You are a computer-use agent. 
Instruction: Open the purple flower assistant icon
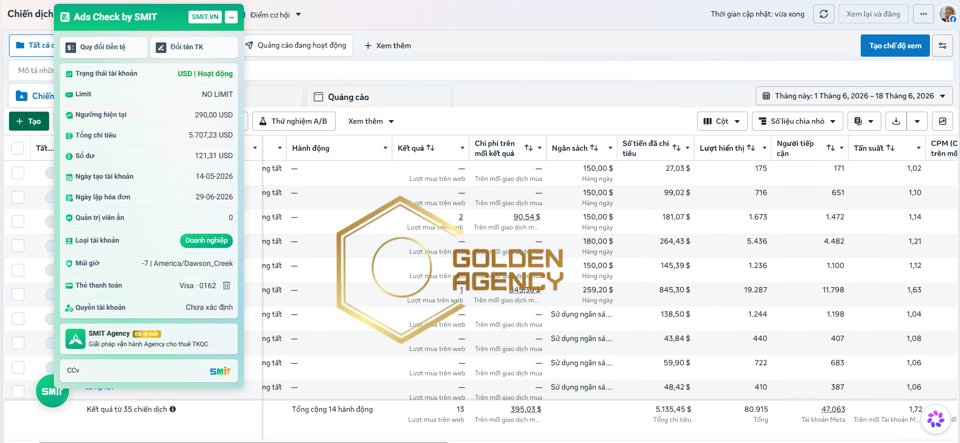pos(935,419)
